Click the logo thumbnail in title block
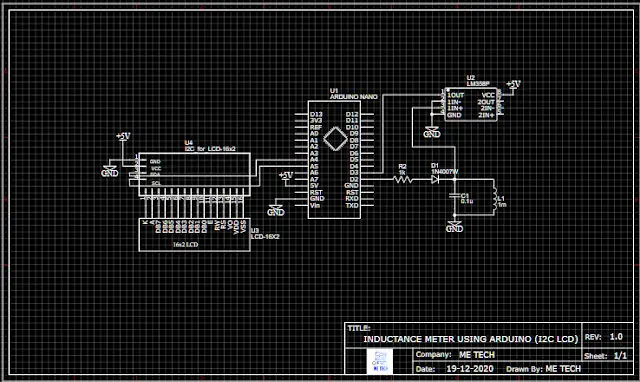 coord(380,362)
